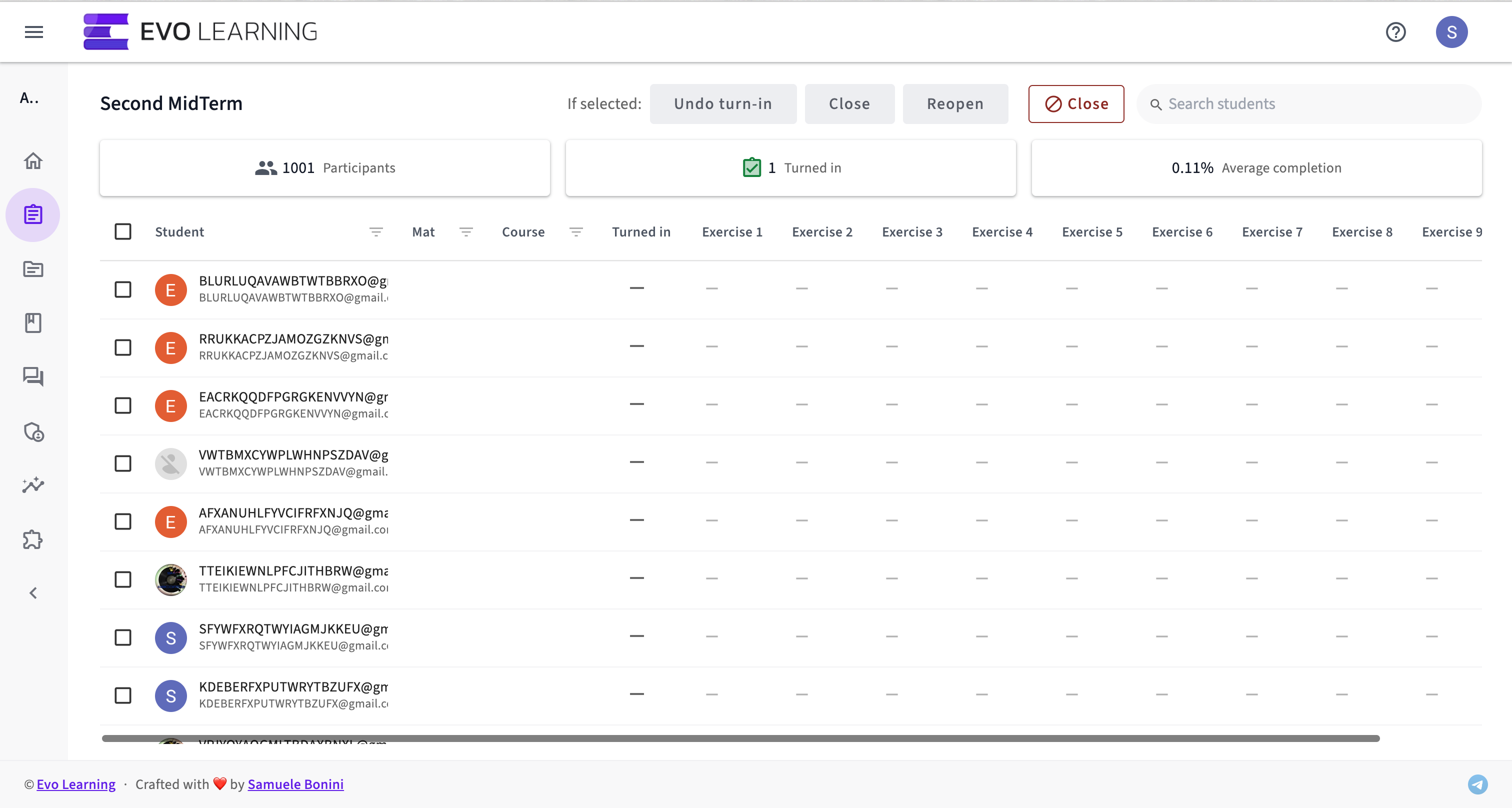Viewport: 1512px width, 808px height.
Task: Click the puzzle/integrations icon in sidebar
Action: pos(34,539)
